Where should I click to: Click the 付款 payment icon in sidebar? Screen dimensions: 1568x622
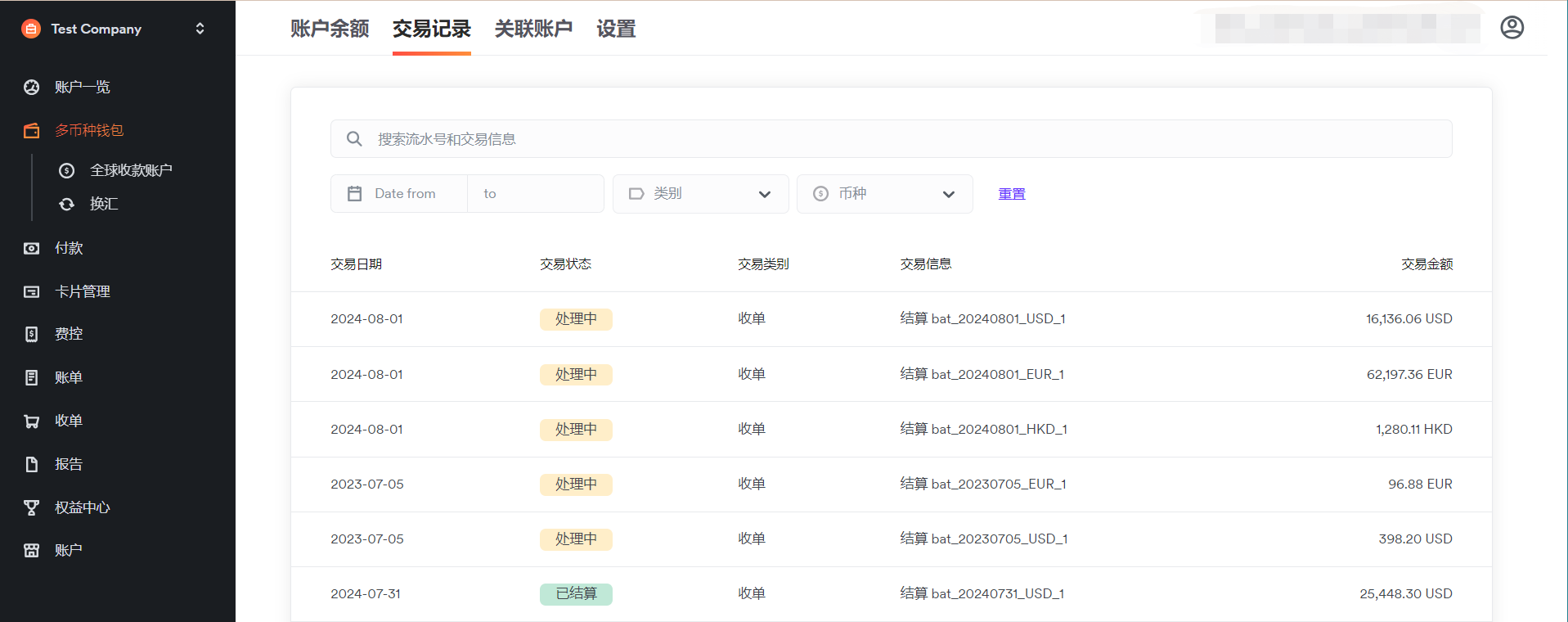coord(32,248)
